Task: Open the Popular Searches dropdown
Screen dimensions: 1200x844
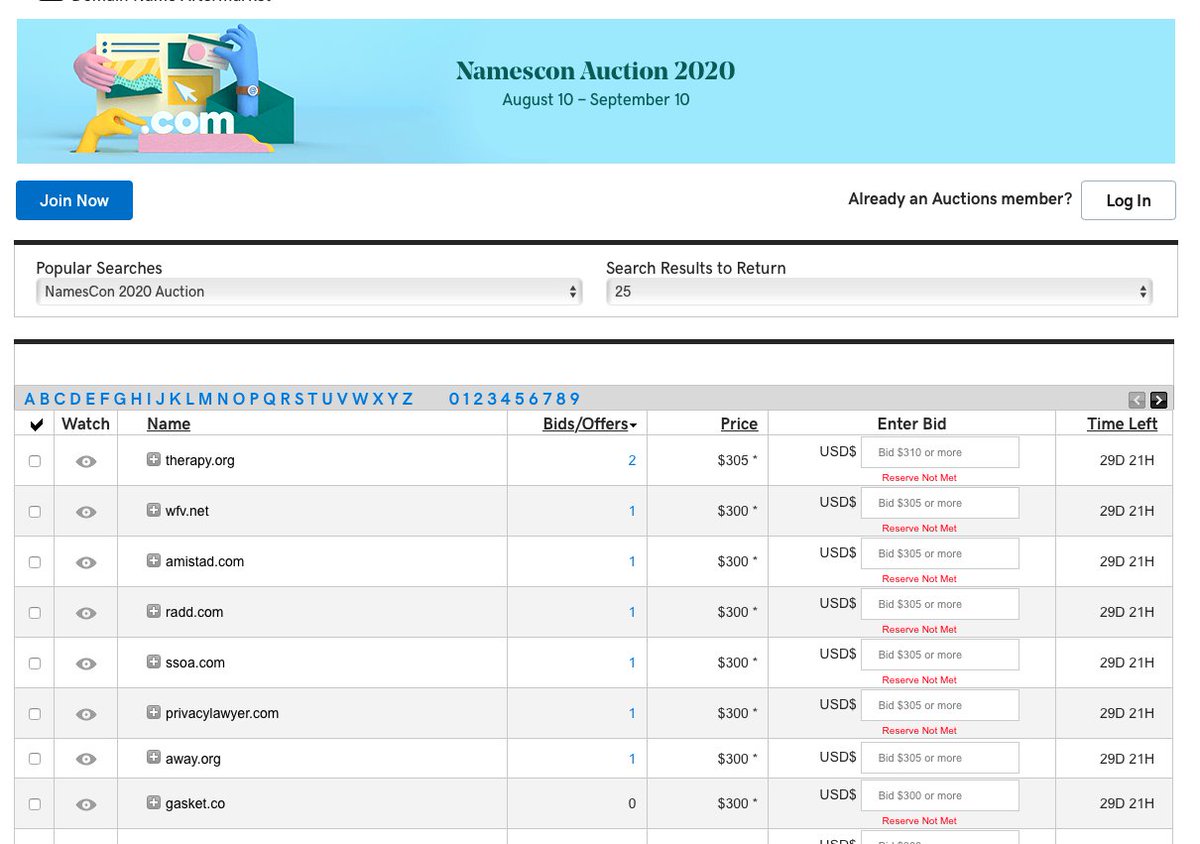Action: coord(309,292)
